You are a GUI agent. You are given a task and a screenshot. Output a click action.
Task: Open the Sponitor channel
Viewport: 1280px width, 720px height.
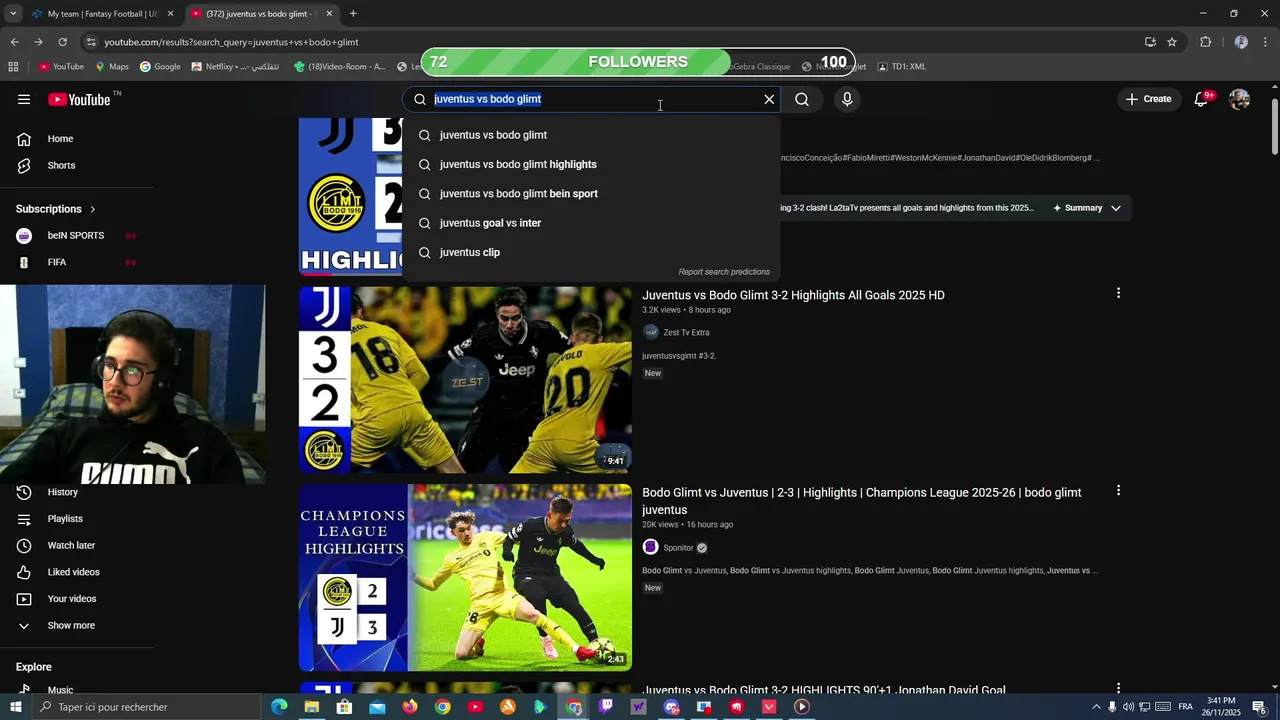(x=678, y=548)
